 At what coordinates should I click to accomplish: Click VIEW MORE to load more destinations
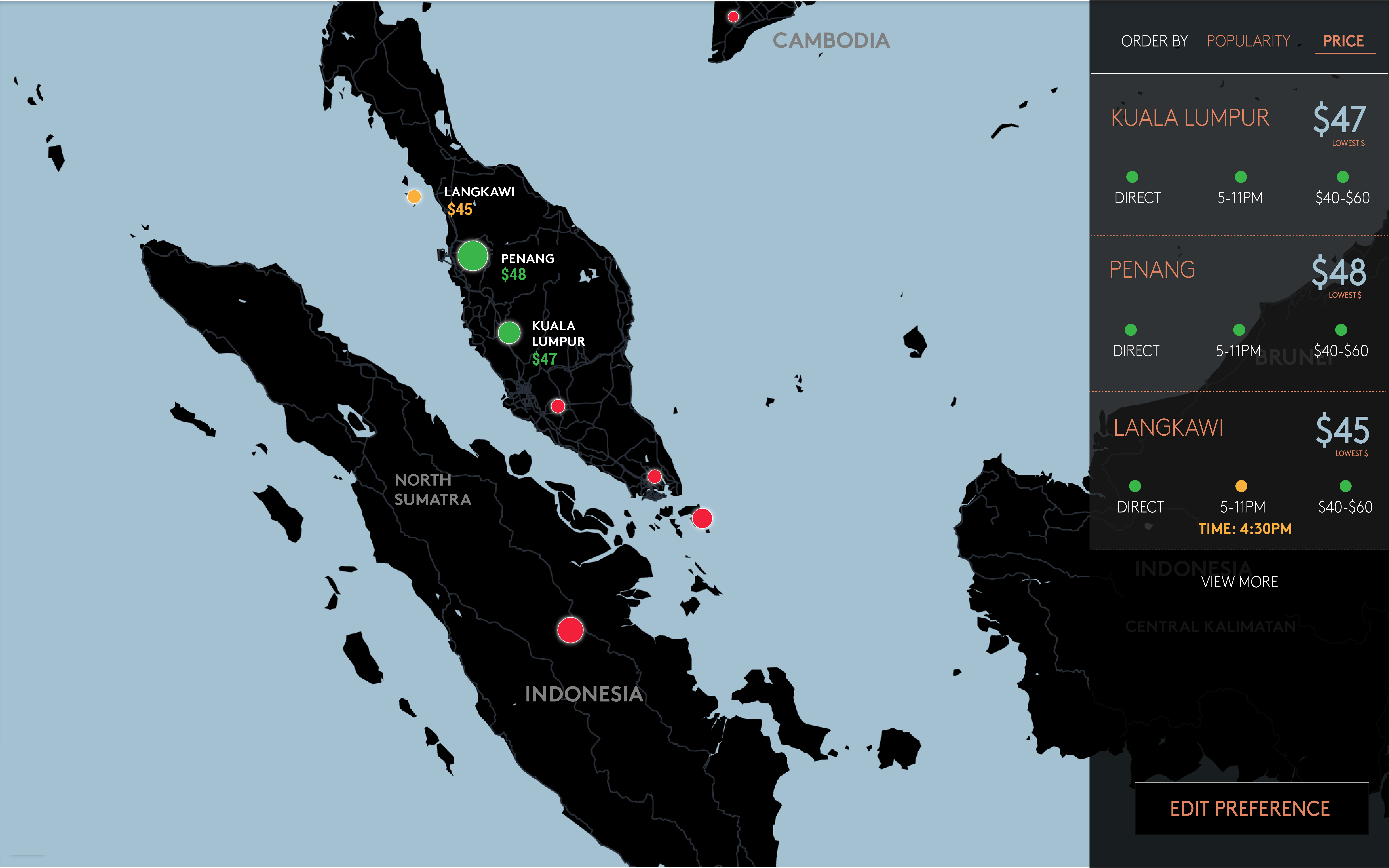click(1240, 582)
